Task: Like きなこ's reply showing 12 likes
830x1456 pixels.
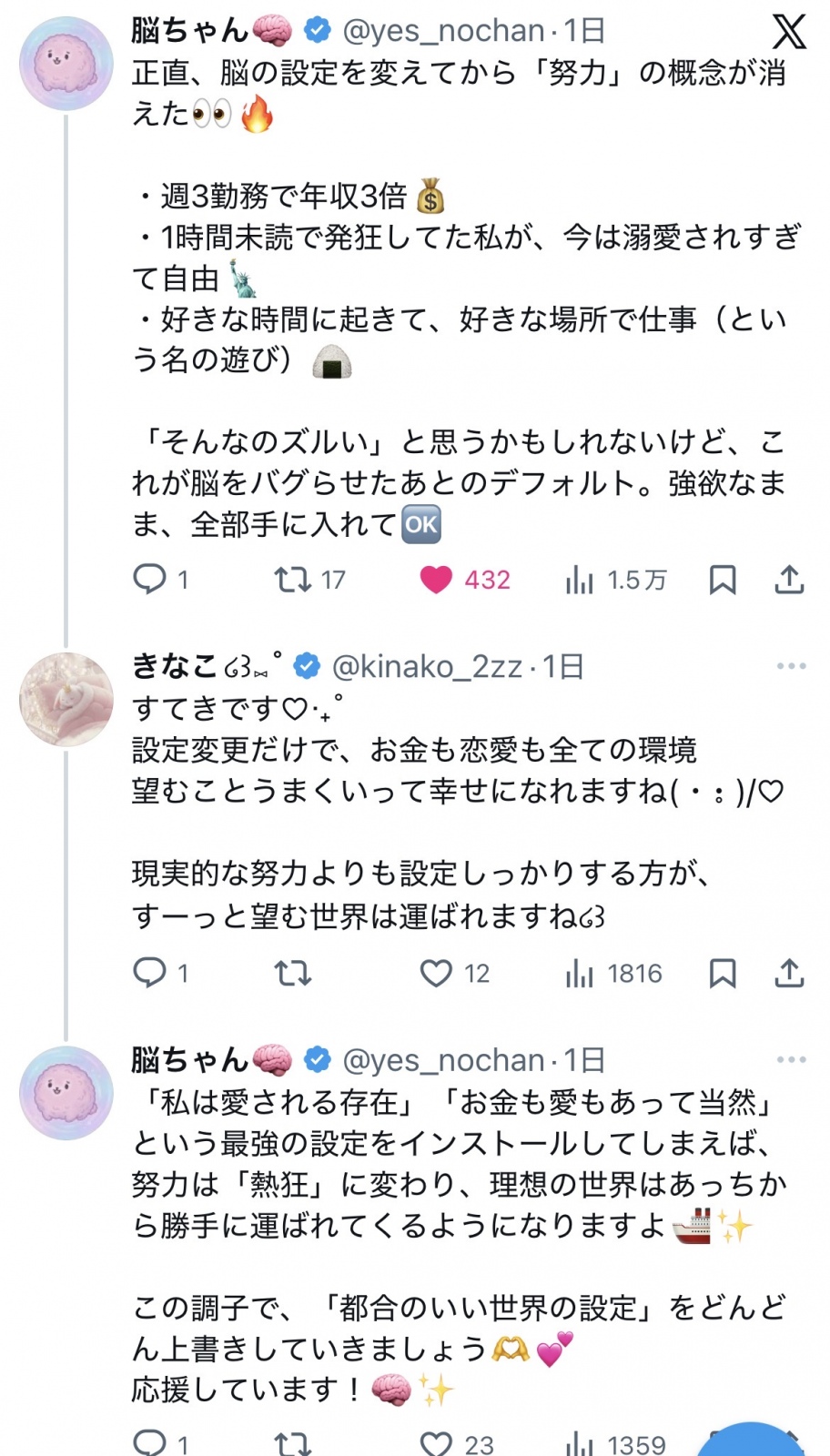Action: 438,973
